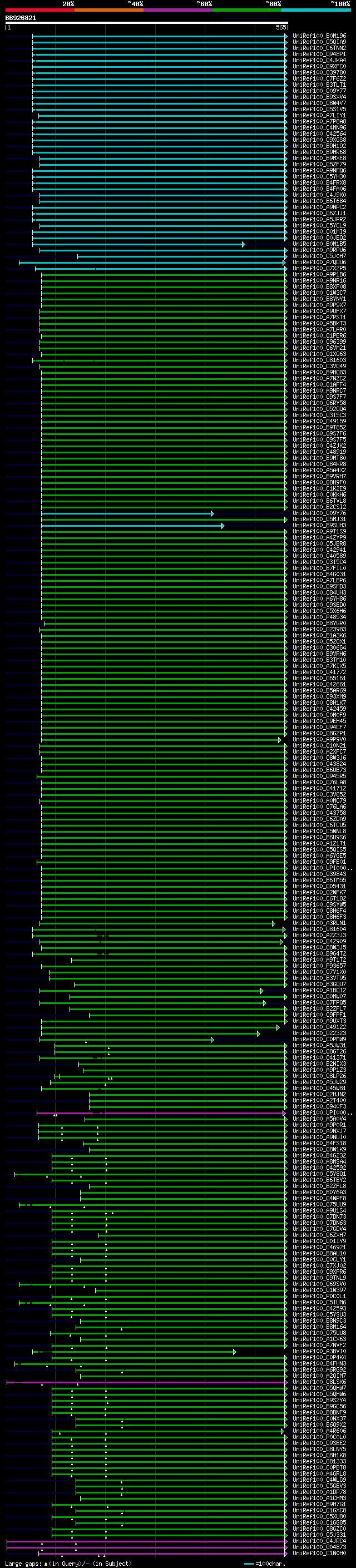Select hit label UniRef100_C5YH30
The height and width of the screenshot is (1568, 356).
click(x=319, y=176)
